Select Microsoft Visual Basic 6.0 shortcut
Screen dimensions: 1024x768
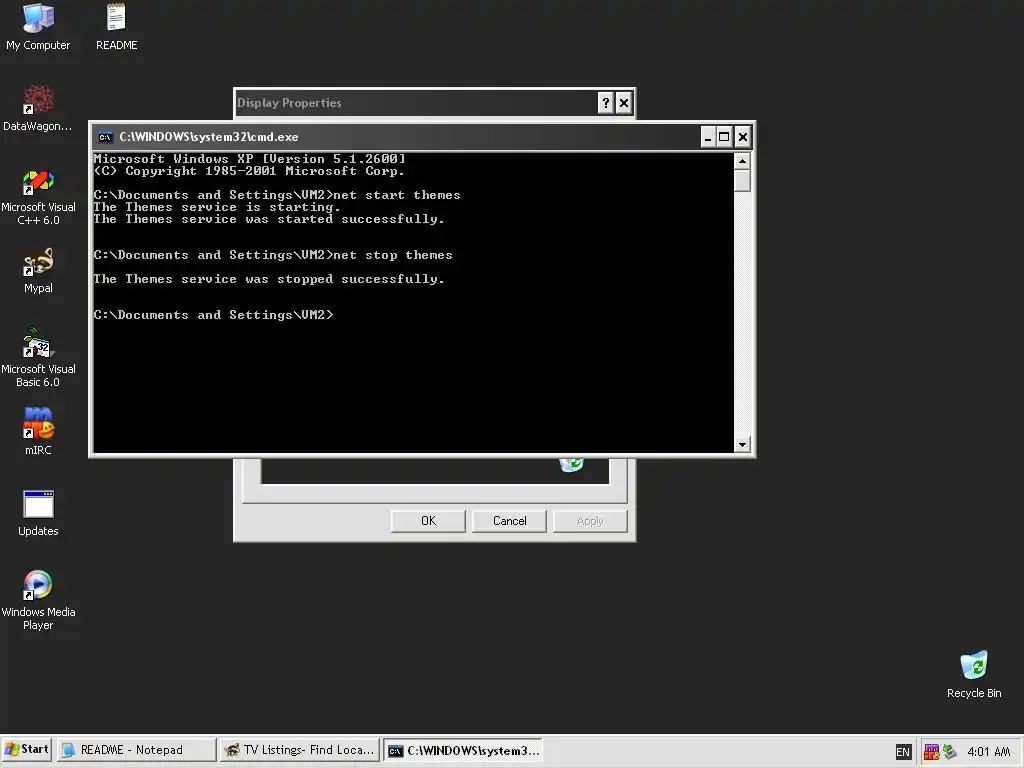pyautogui.click(x=38, y=358)
